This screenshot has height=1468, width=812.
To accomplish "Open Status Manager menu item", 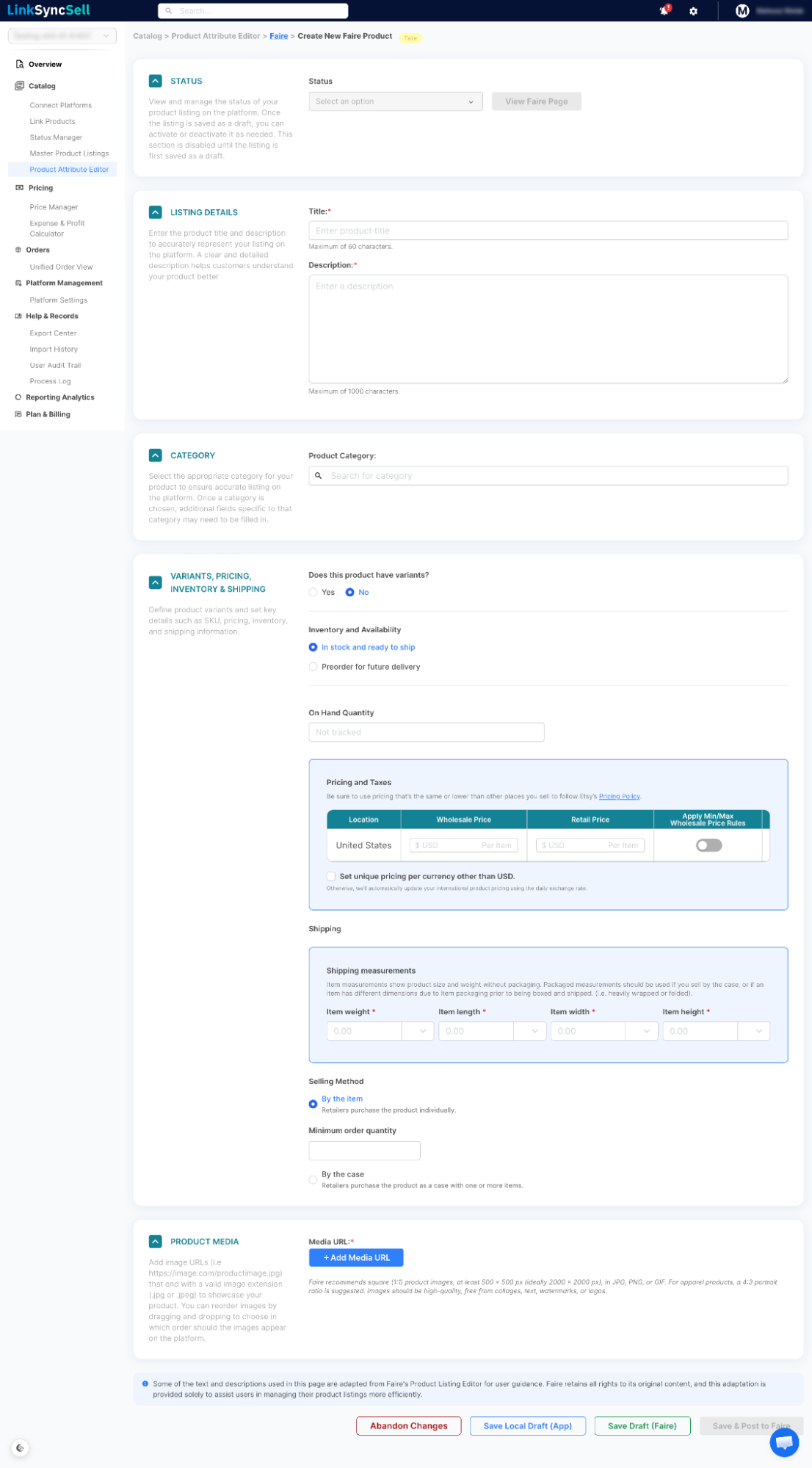I will pos(56,137).
